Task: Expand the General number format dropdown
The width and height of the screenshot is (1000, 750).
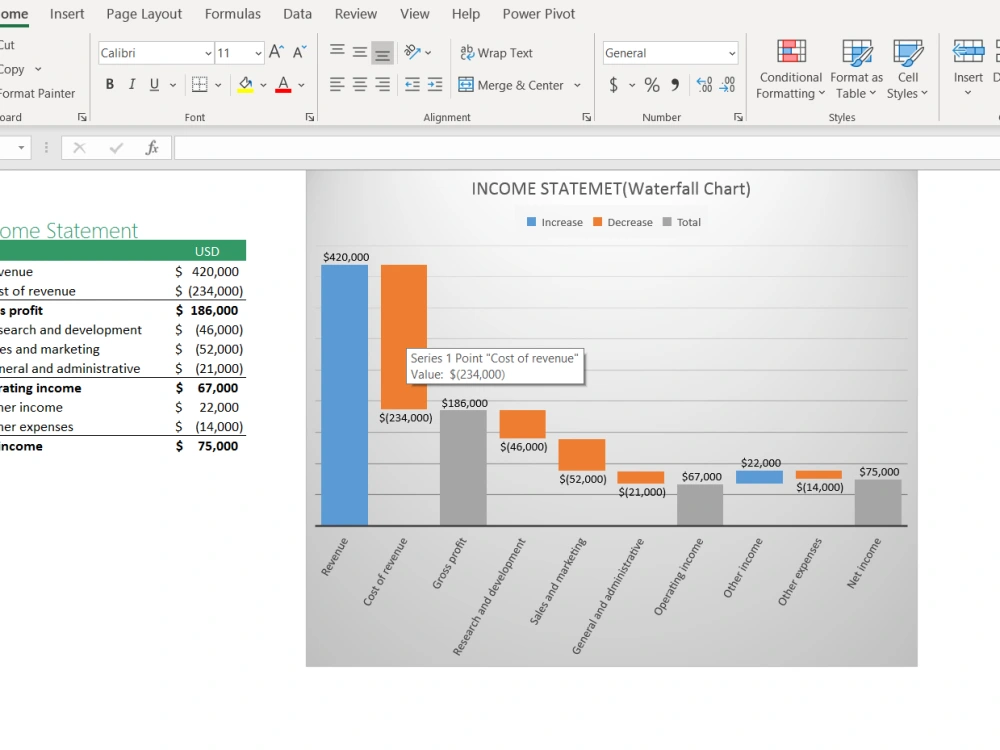Action: tap(732, 53)
